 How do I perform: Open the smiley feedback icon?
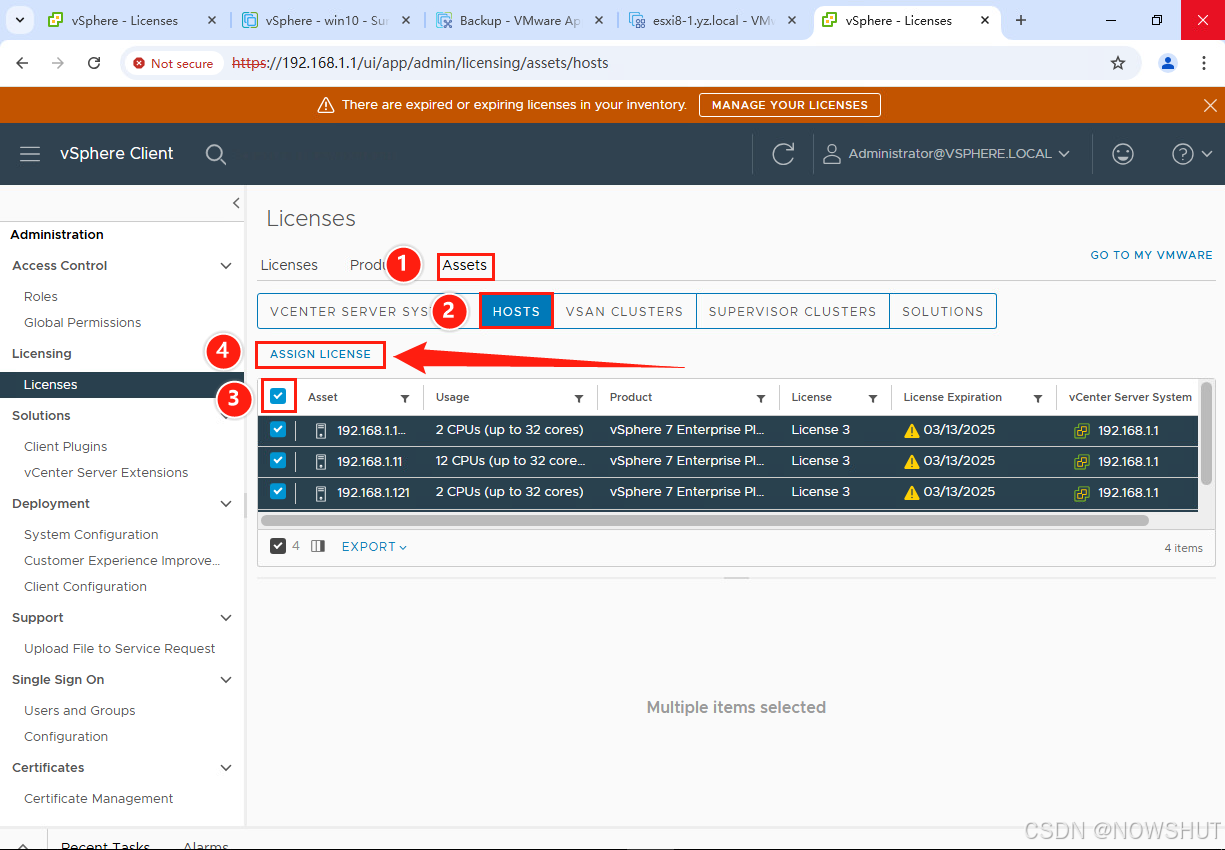point(1123,154)
